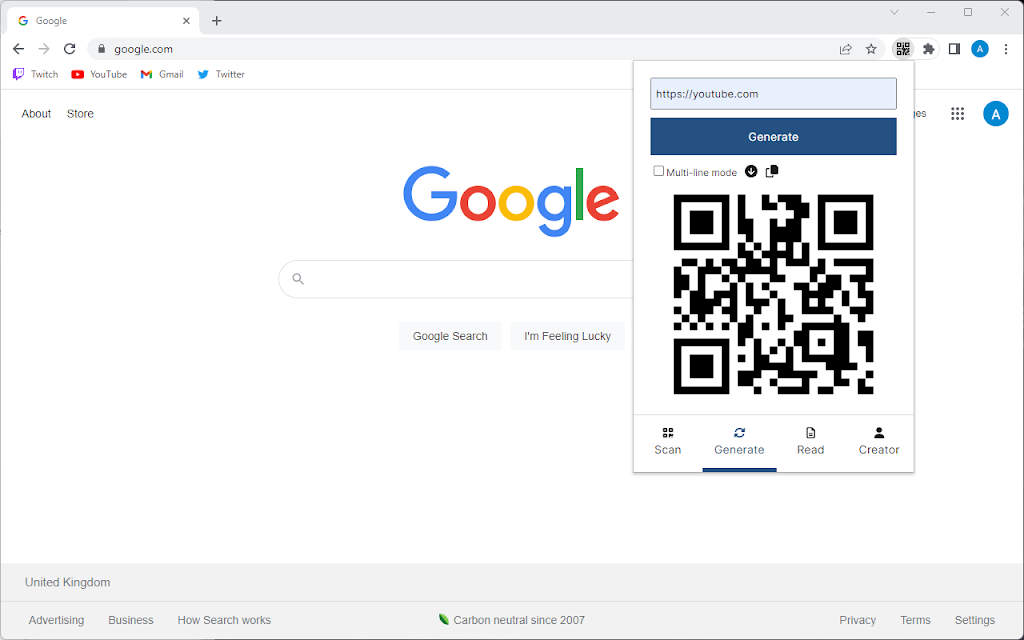Open How Search works link

[x=224, y=620]
